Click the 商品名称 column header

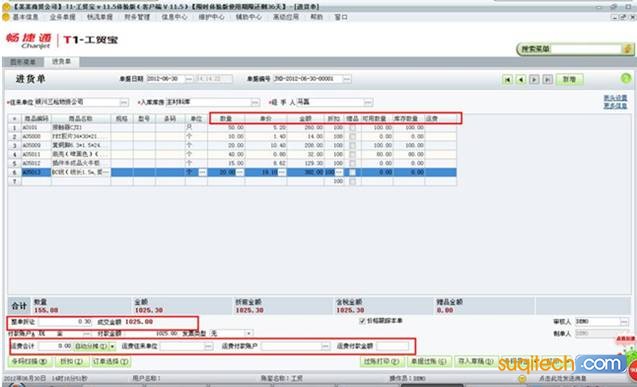click(x=80, y=119)
